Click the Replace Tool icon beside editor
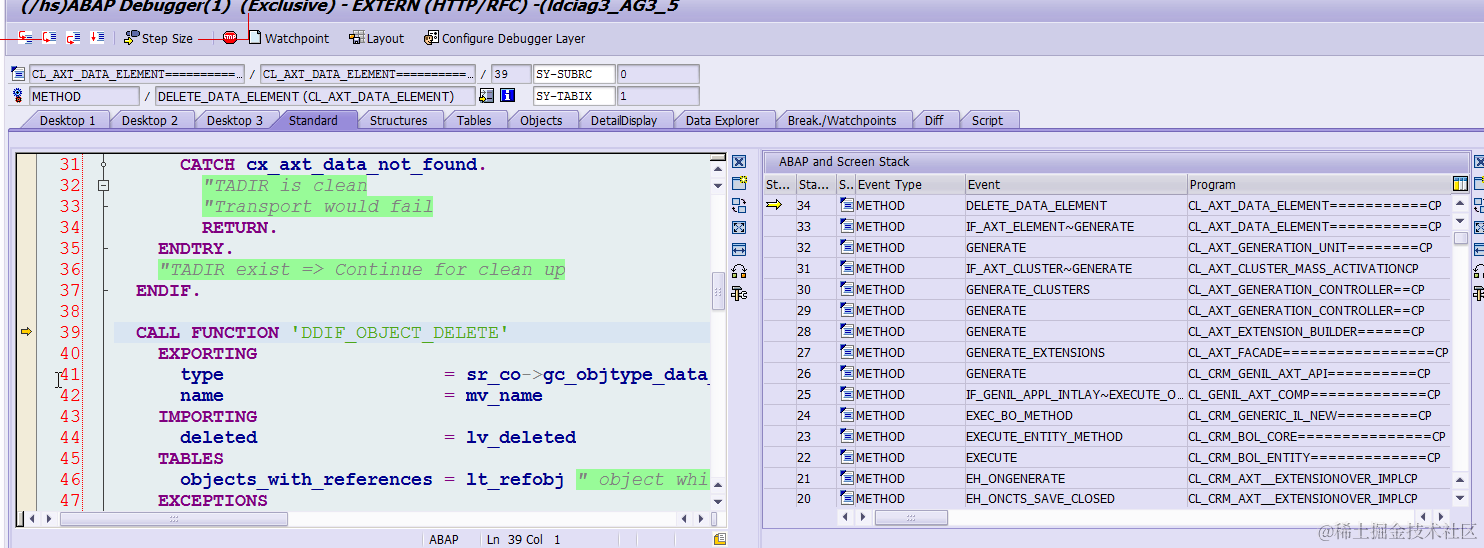Image resolution: width=1484 pixels, height=548 pixels. pyautogui.click(x=739, y=205)
